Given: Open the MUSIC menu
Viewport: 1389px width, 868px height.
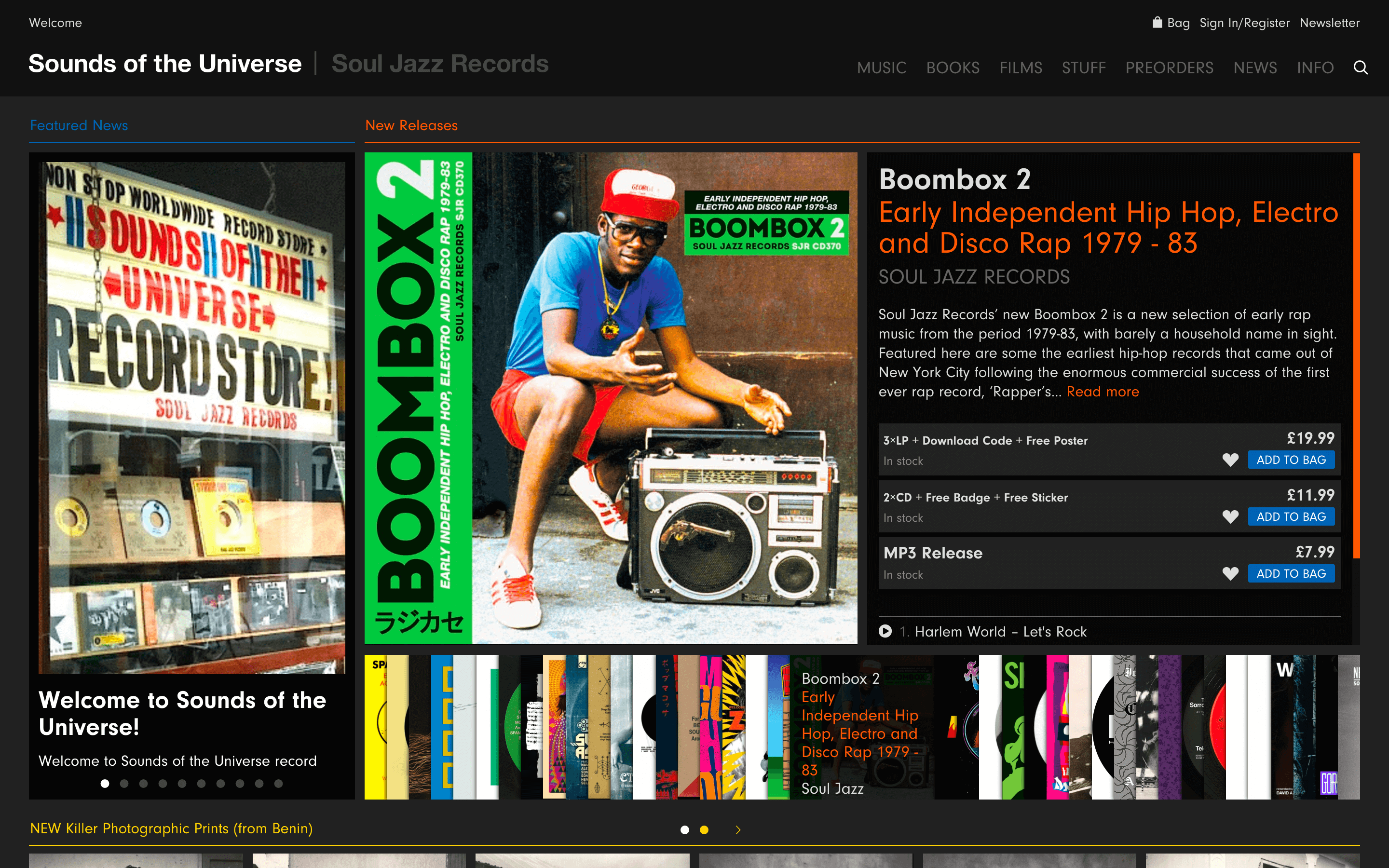Looking at the screenshot, I should (881, 67).
